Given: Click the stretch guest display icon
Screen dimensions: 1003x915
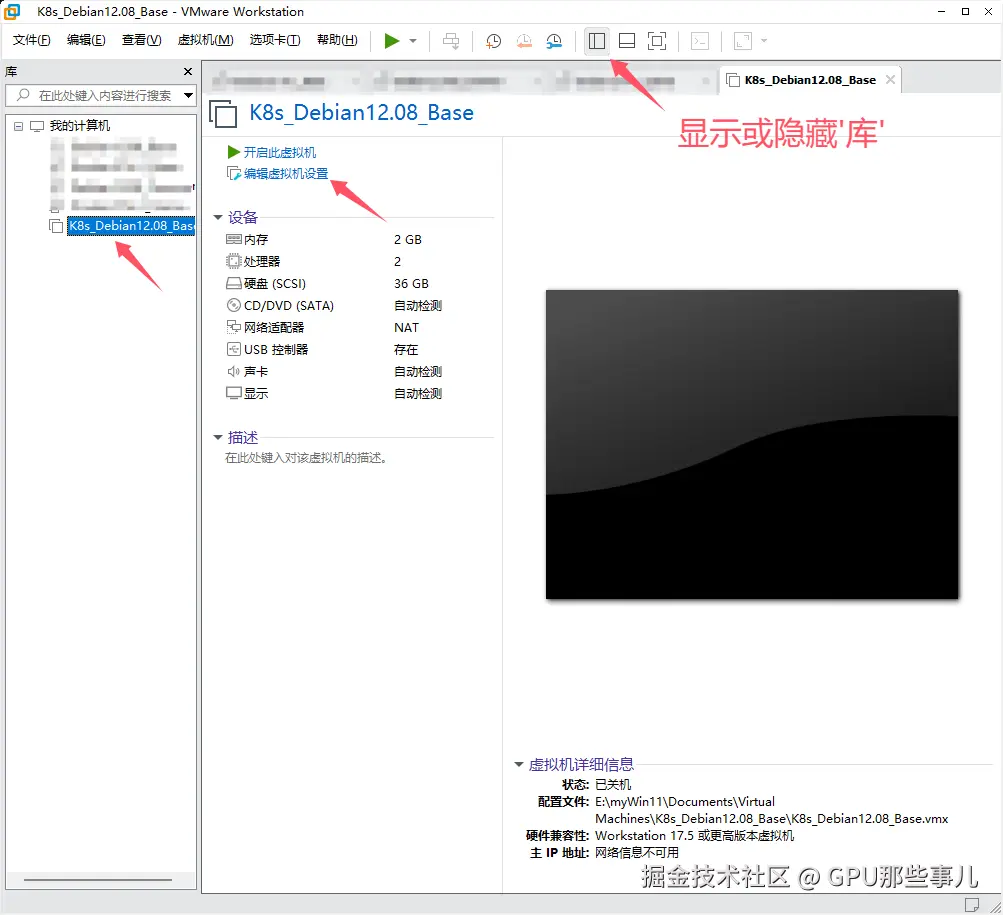Looking at the screenshot, I should click(743, 41).
